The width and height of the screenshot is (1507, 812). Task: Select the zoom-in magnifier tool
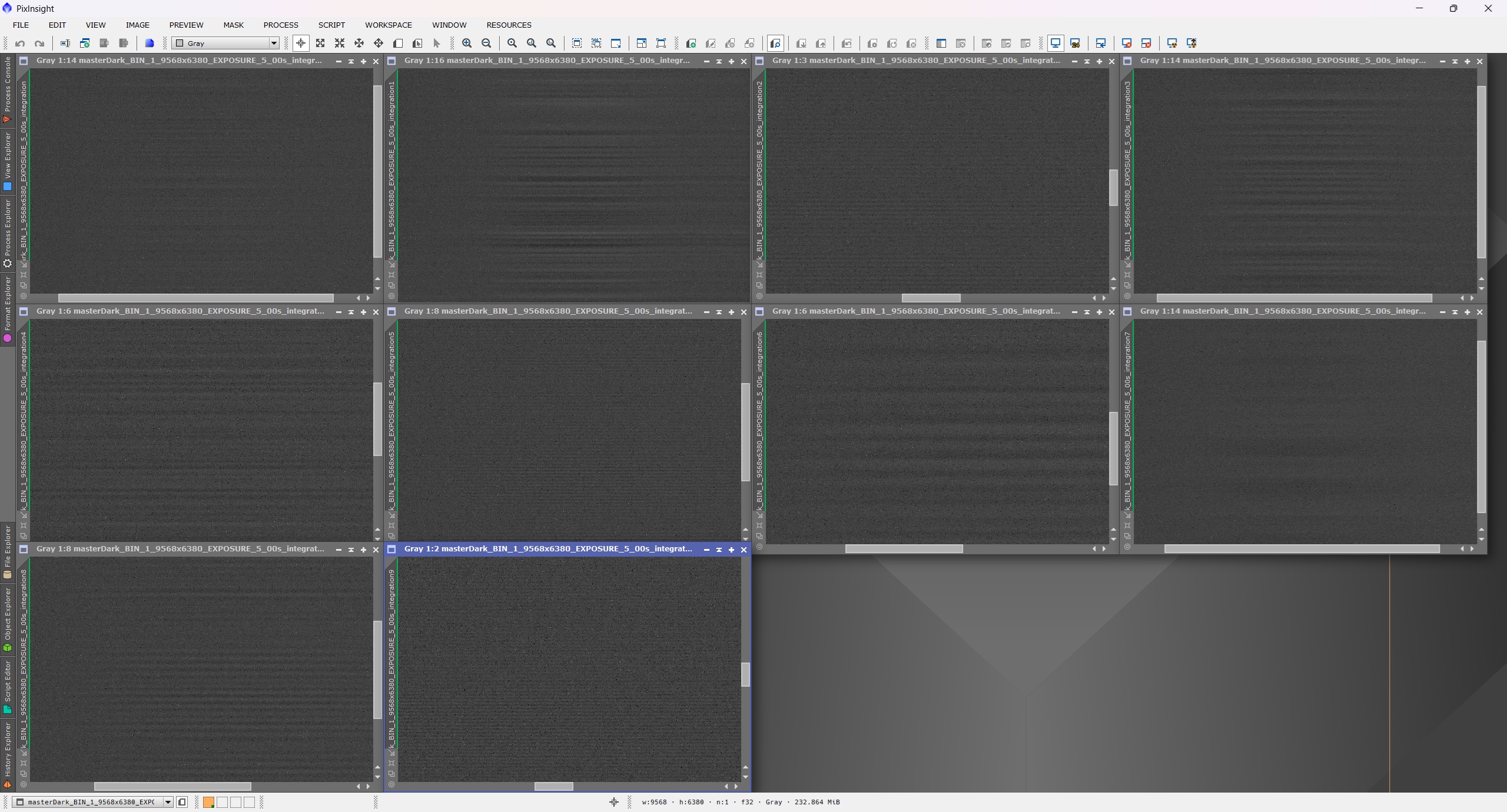[x=467, y=43]
